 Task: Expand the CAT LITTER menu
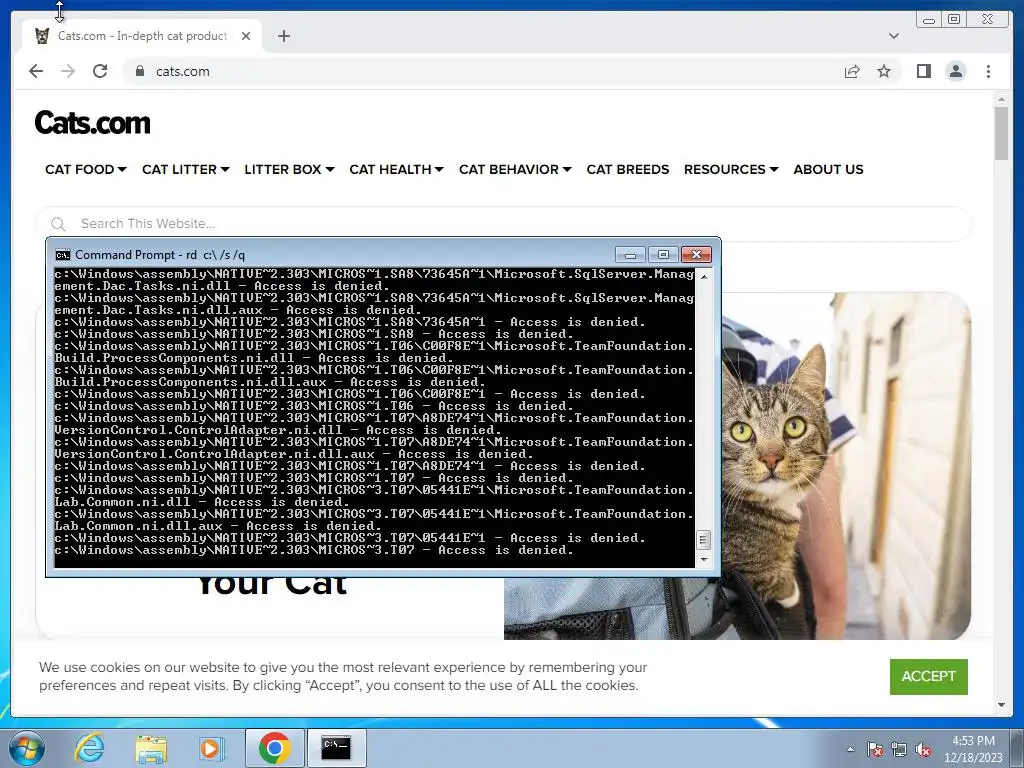(x=185, y=169)
